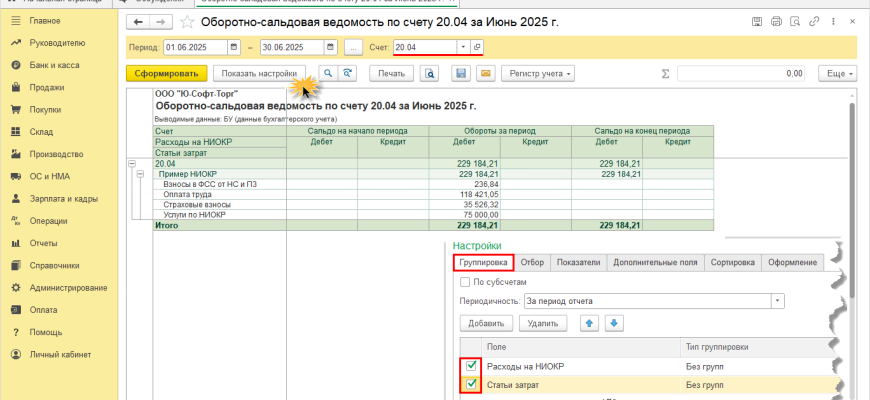Open Зарплата и кадры section in sidebar
The width and height of the screenshot is (870, 400).
[x=63, y=197]
